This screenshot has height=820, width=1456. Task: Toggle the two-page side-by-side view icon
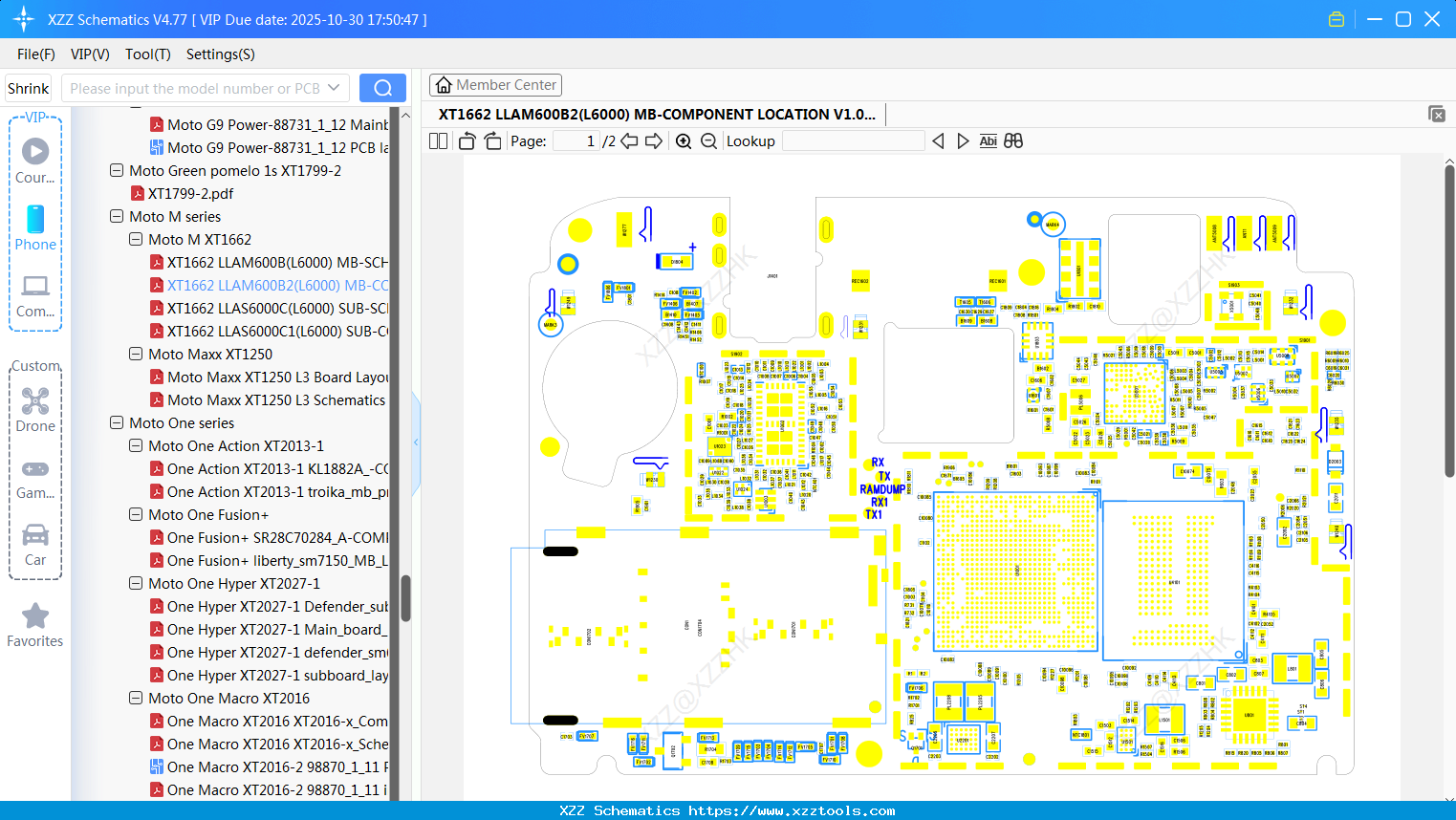pos(438,141)
